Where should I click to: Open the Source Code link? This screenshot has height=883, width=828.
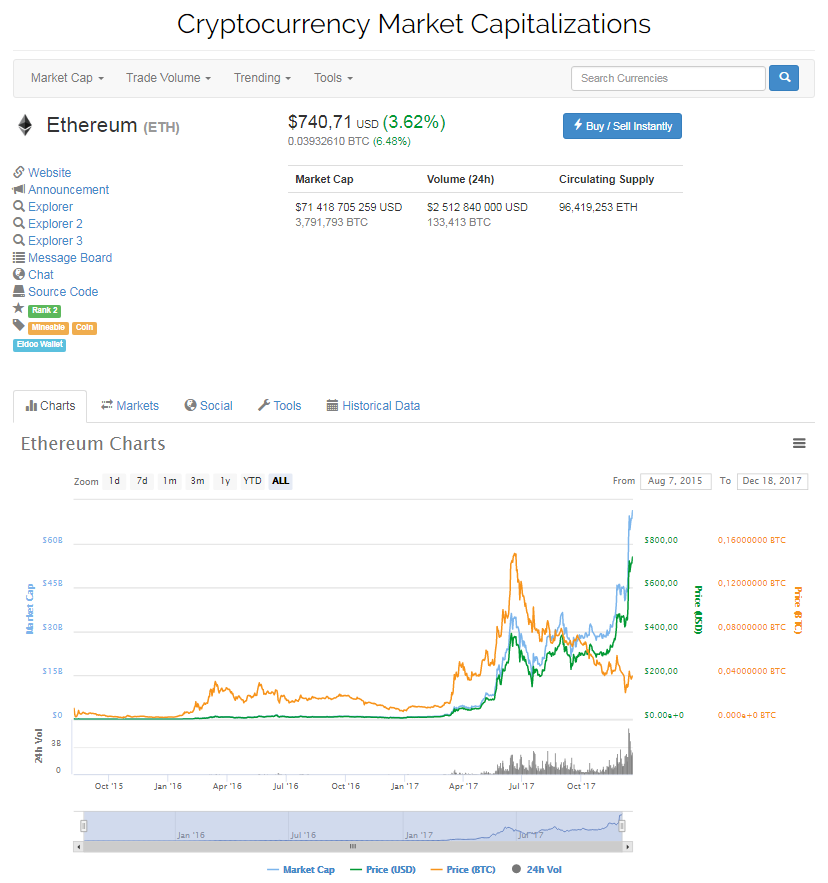coord(63,292)
